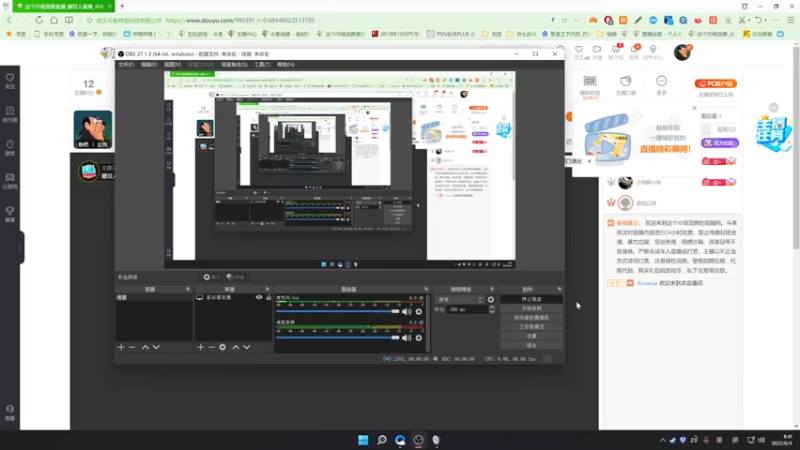Image resolution: width=800 pixels, height=450 pixels.
Task: Click the streamer task floating badge
Action: point(773,133)
